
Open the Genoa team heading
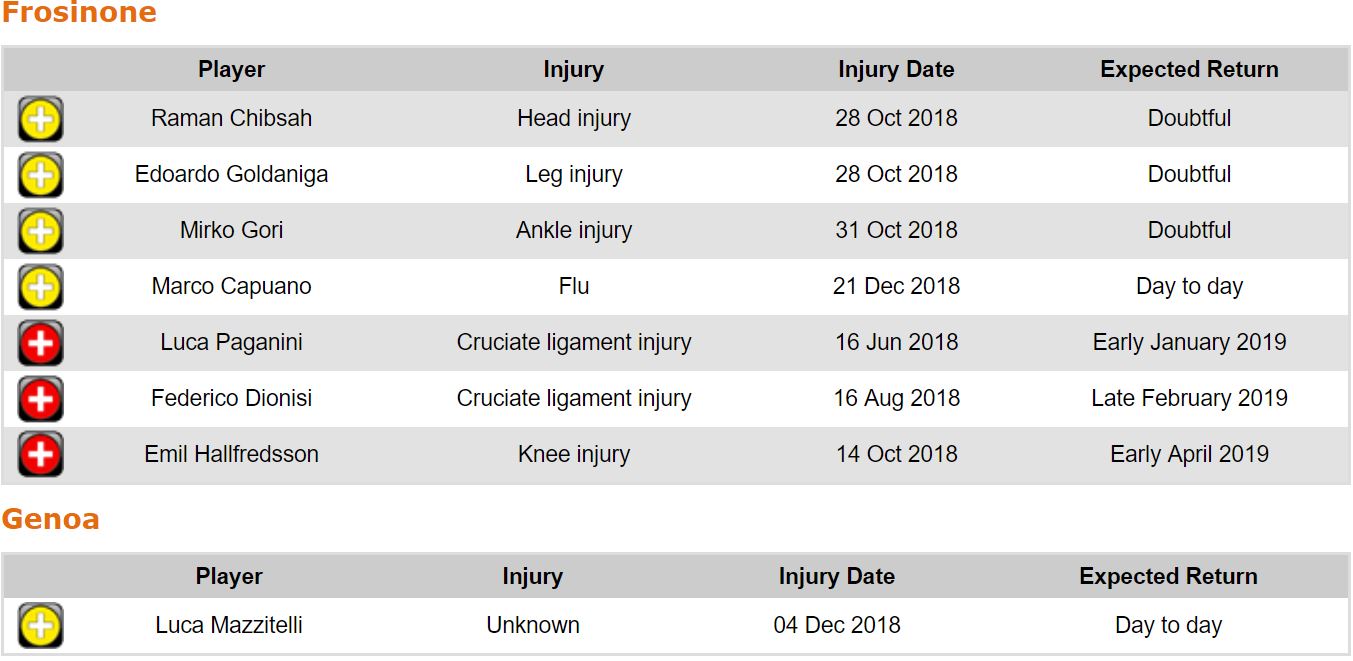point(50,519)
